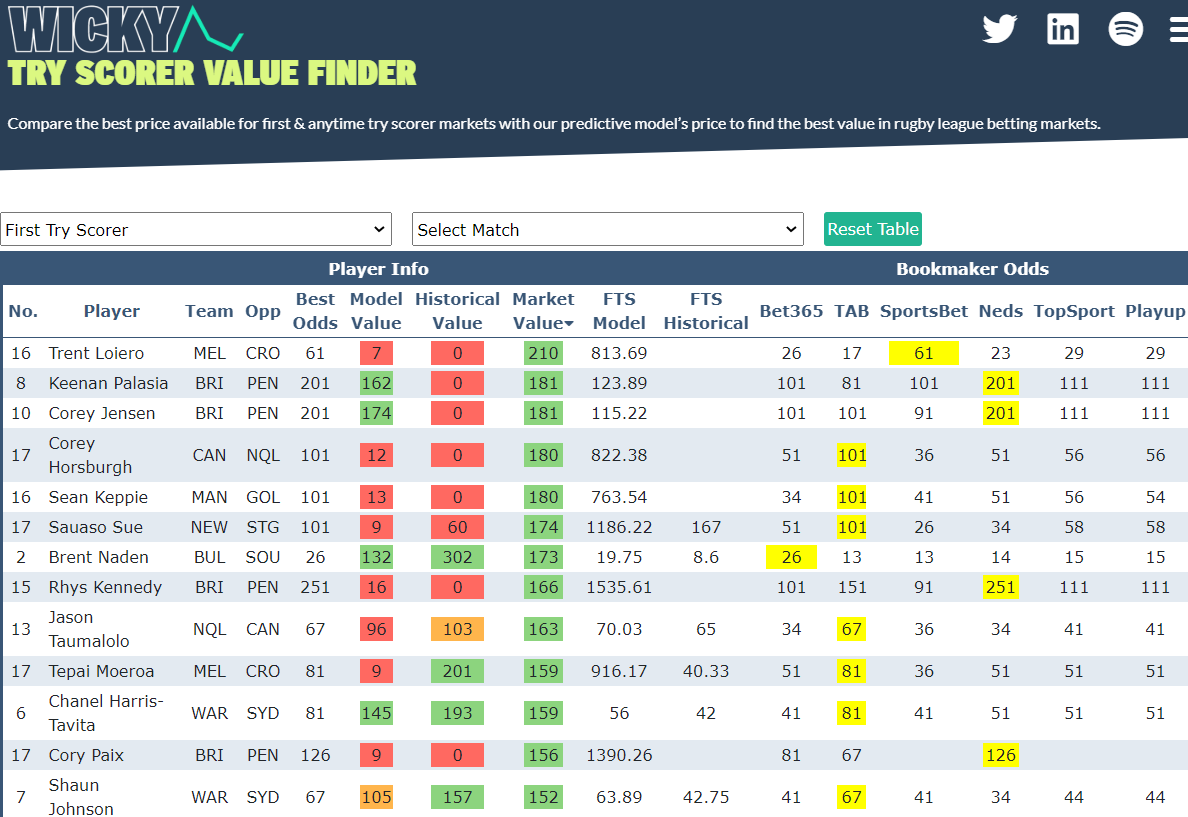Viewport: 1188px width, 817px height.
Task: Sort by Model Value column header
Action: tap(376, 311)
